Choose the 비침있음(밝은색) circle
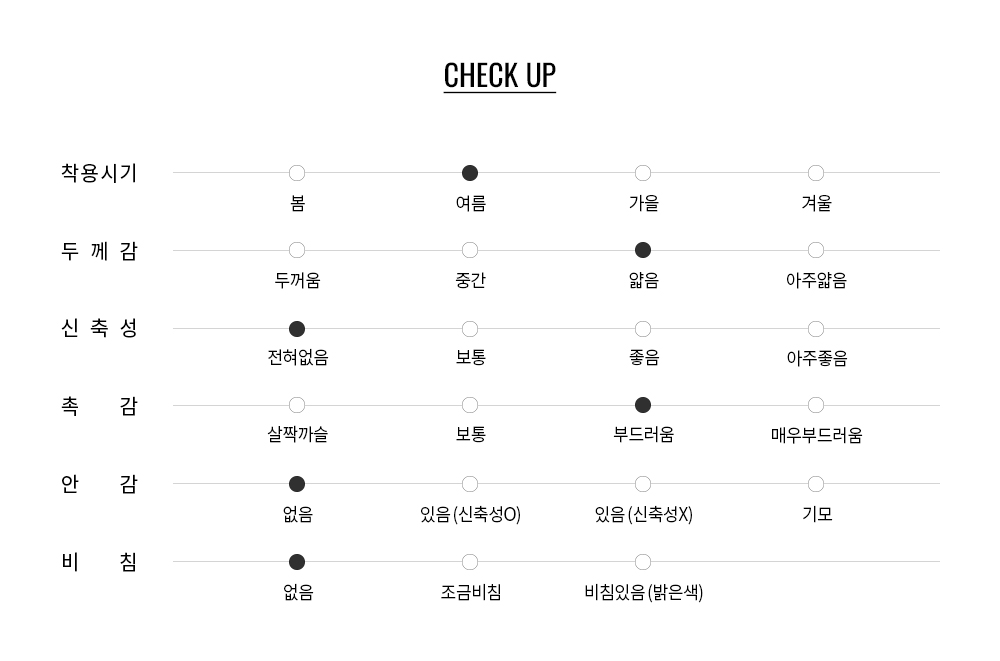1000x661 pixels. point(643,562)
